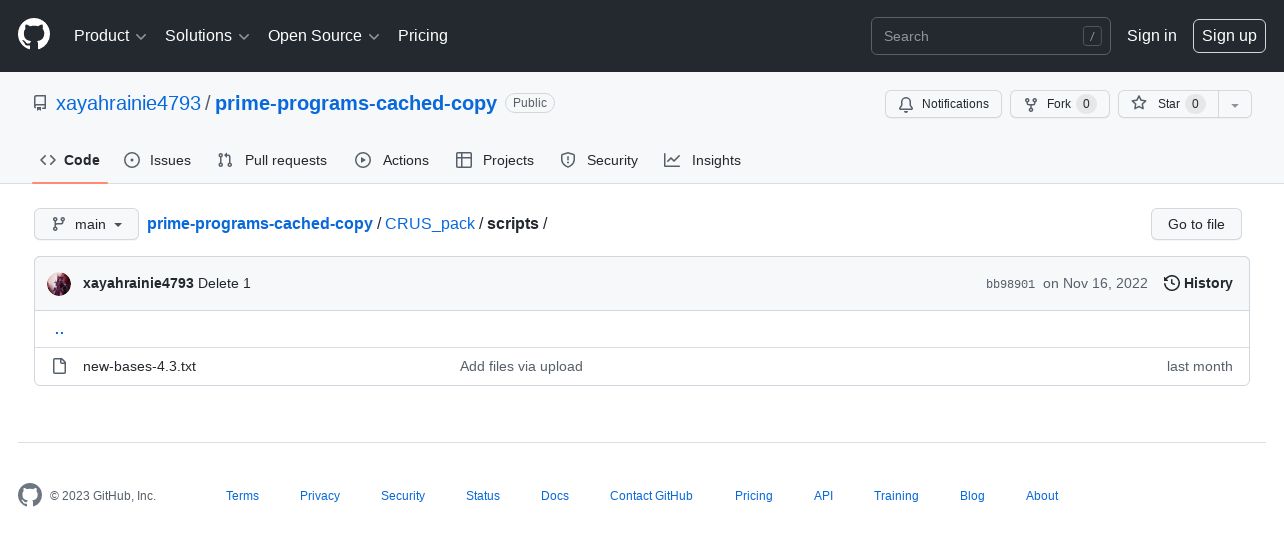Fork the repository

(x=1060, y=104)
